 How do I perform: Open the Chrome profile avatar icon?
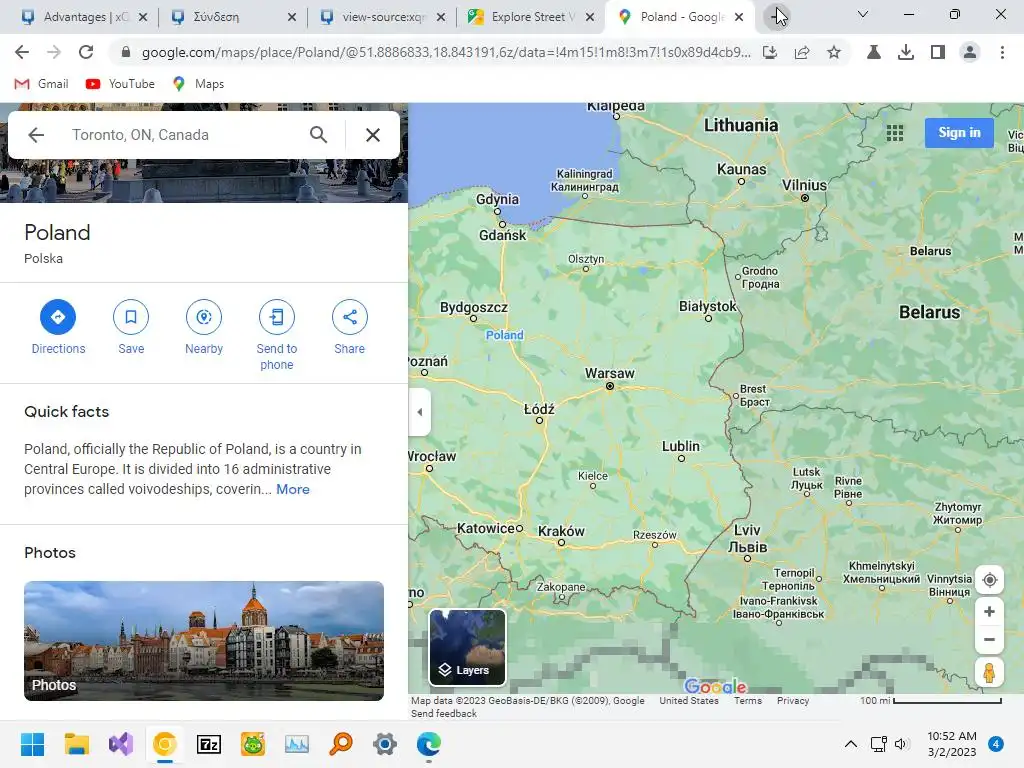[x=970, y=52]
